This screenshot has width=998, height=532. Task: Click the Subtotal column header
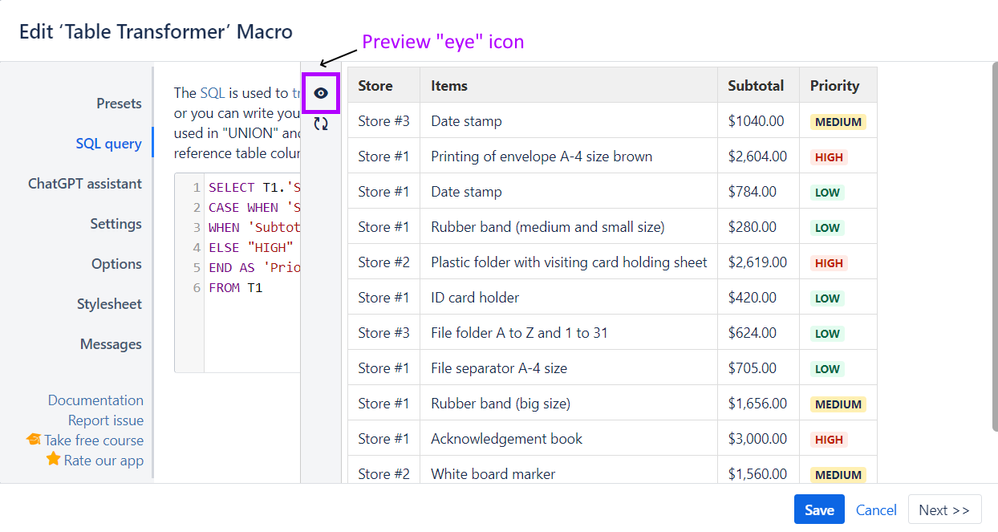click(x=756, y=86)
